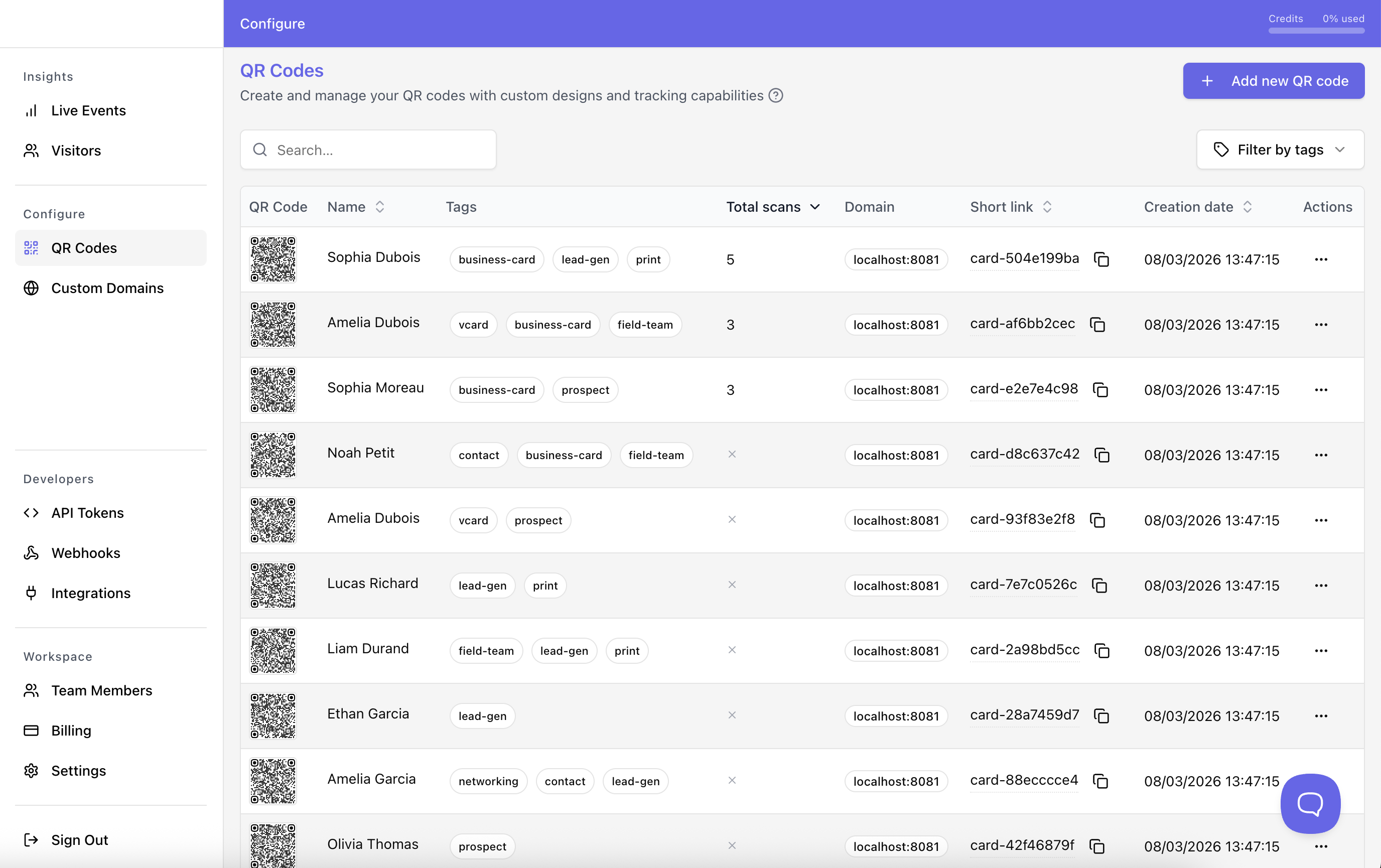Click the Webhooks icon
The height and width of the screenshot is (868, 1381).
(x=31, y=553)
